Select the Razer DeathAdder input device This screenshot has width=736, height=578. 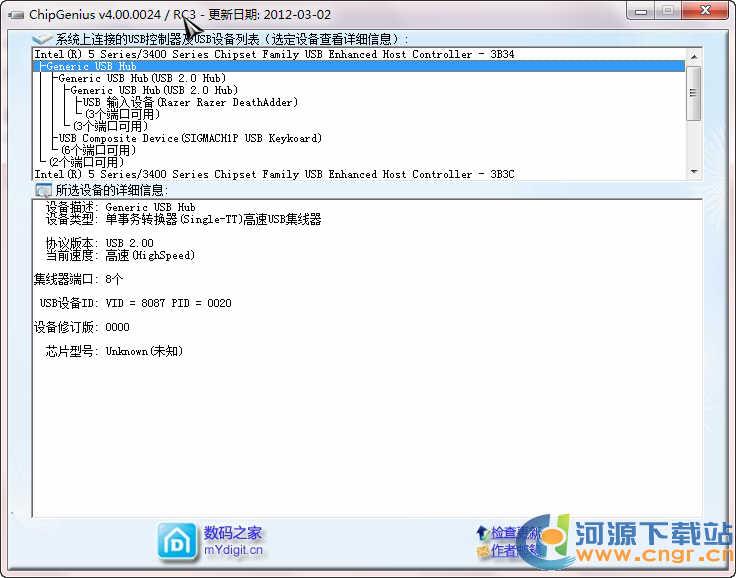(190, 103)
